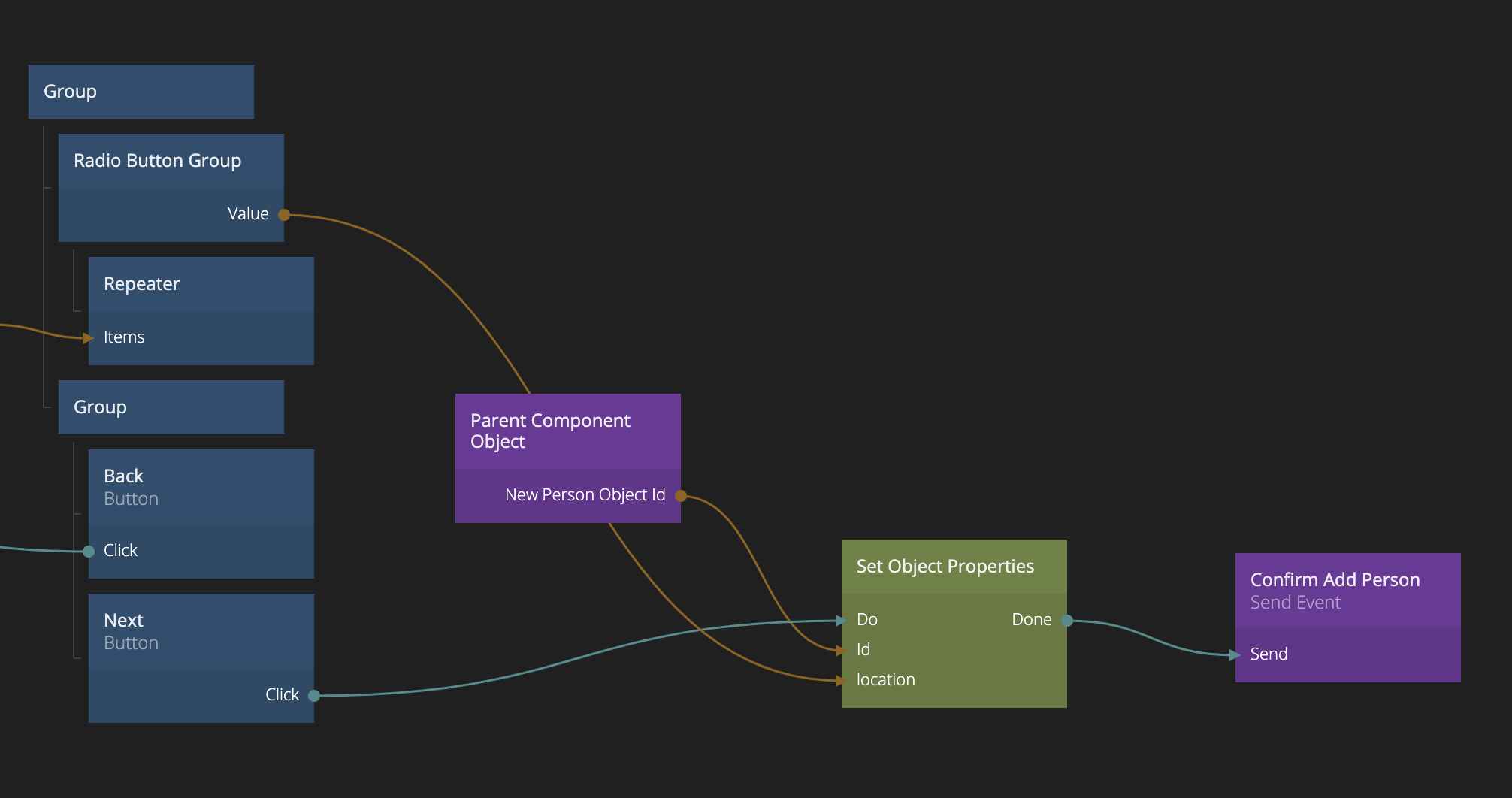Click the Send input arrow
Image resolution: width=1512 pixels, height=798 pixels.
coord(1236,655)
